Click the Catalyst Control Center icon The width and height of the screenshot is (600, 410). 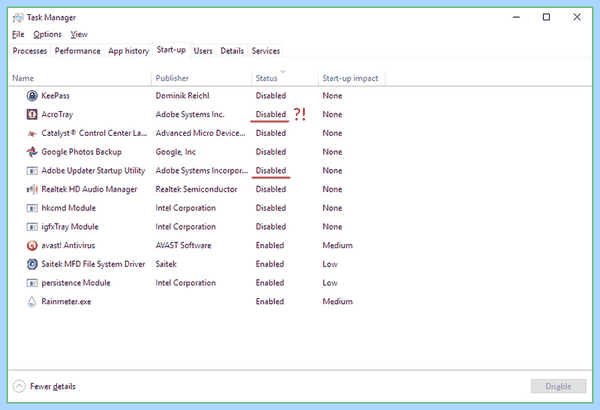click(32, 133)
